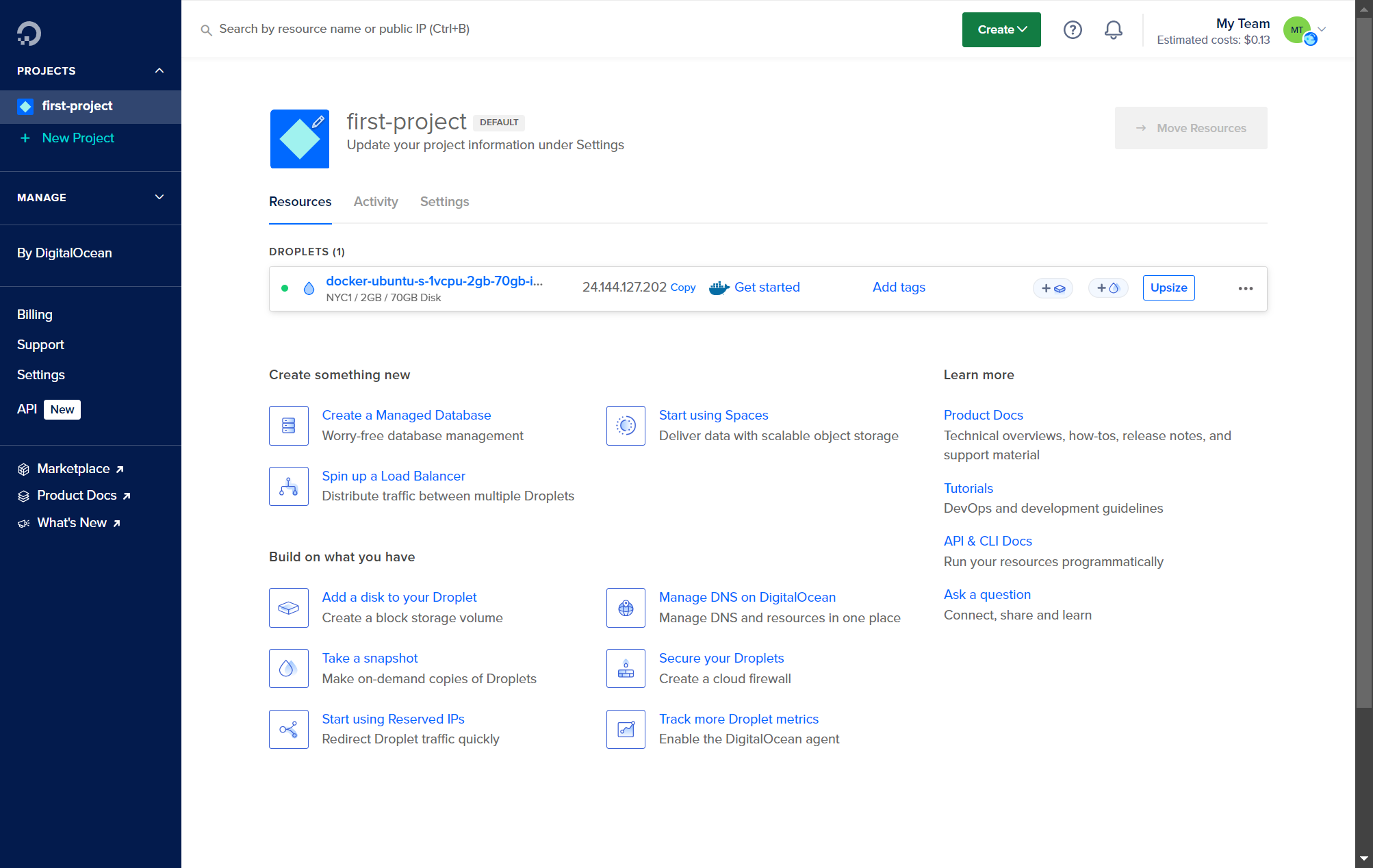Open the docker-ubuntu droplet name link

(434, 281)
